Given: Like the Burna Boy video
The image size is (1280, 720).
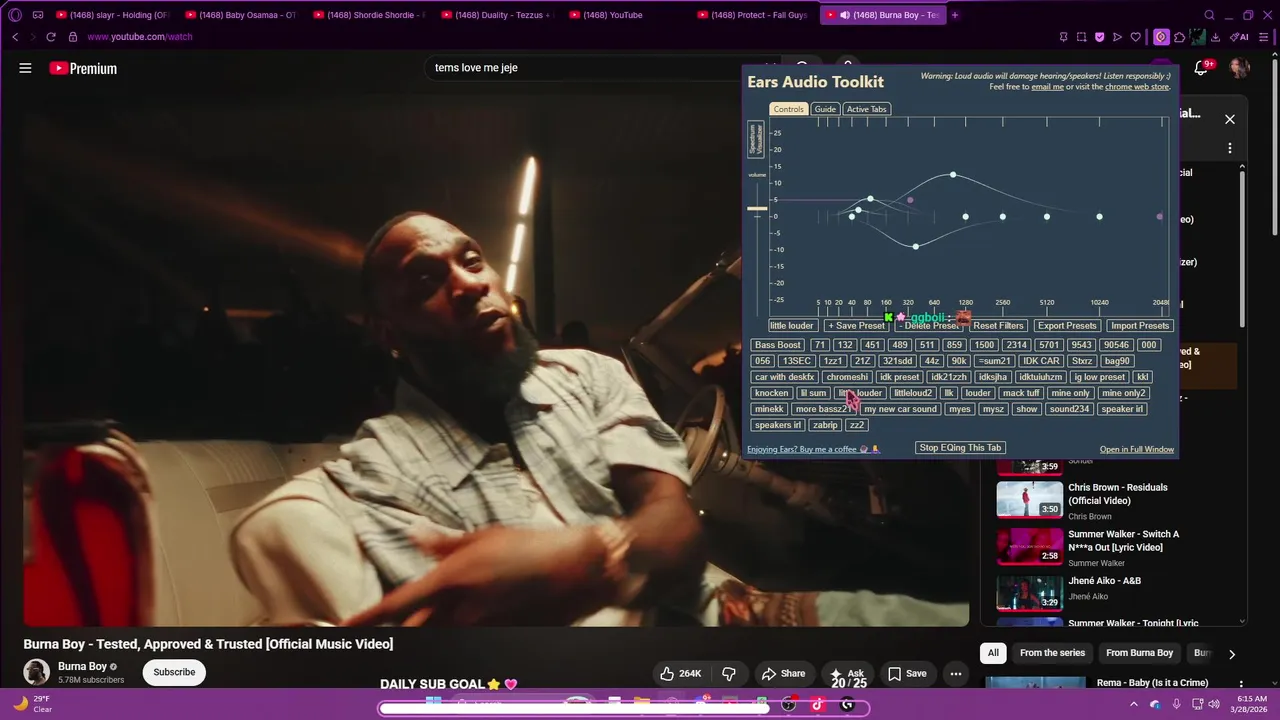Looking at the screenshot, I should 680,673.
